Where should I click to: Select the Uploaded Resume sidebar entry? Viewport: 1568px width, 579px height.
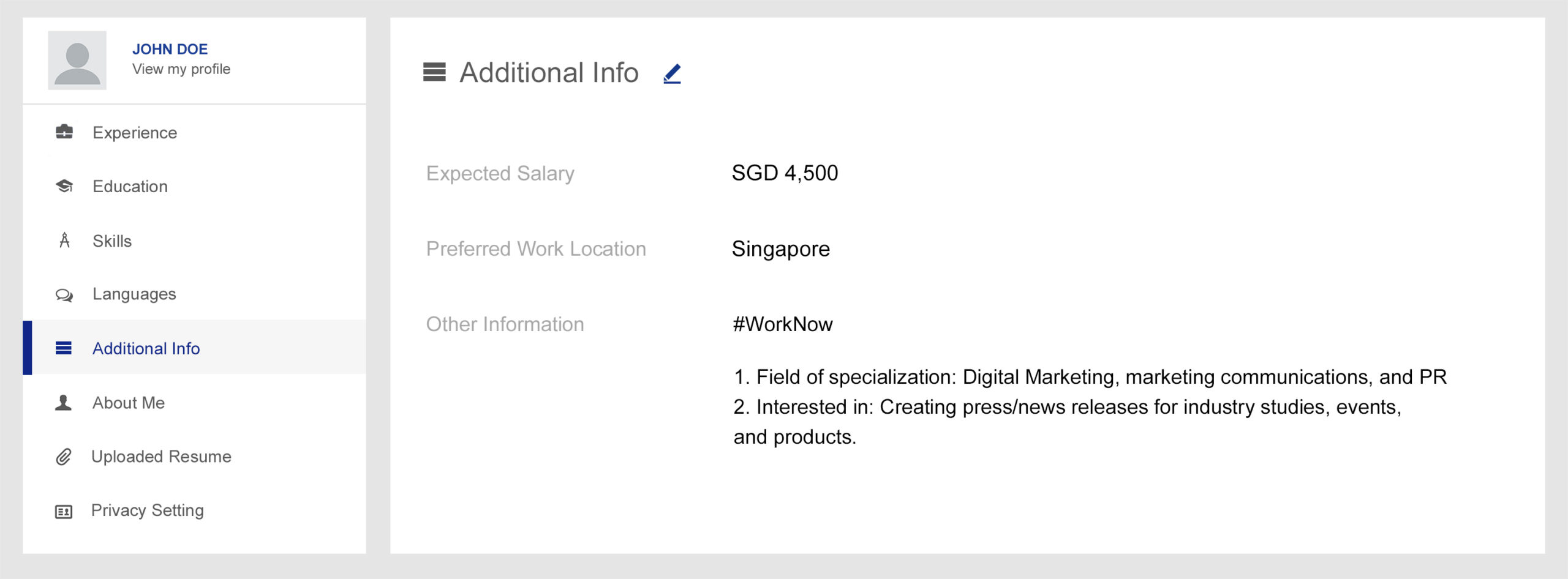[161, 456]
